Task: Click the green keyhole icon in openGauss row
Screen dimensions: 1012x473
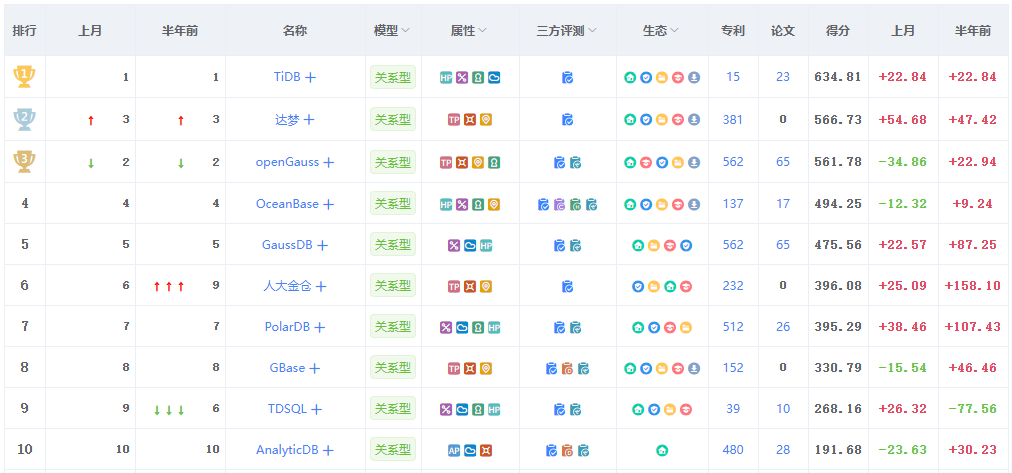Action: [x=494, y=163]
